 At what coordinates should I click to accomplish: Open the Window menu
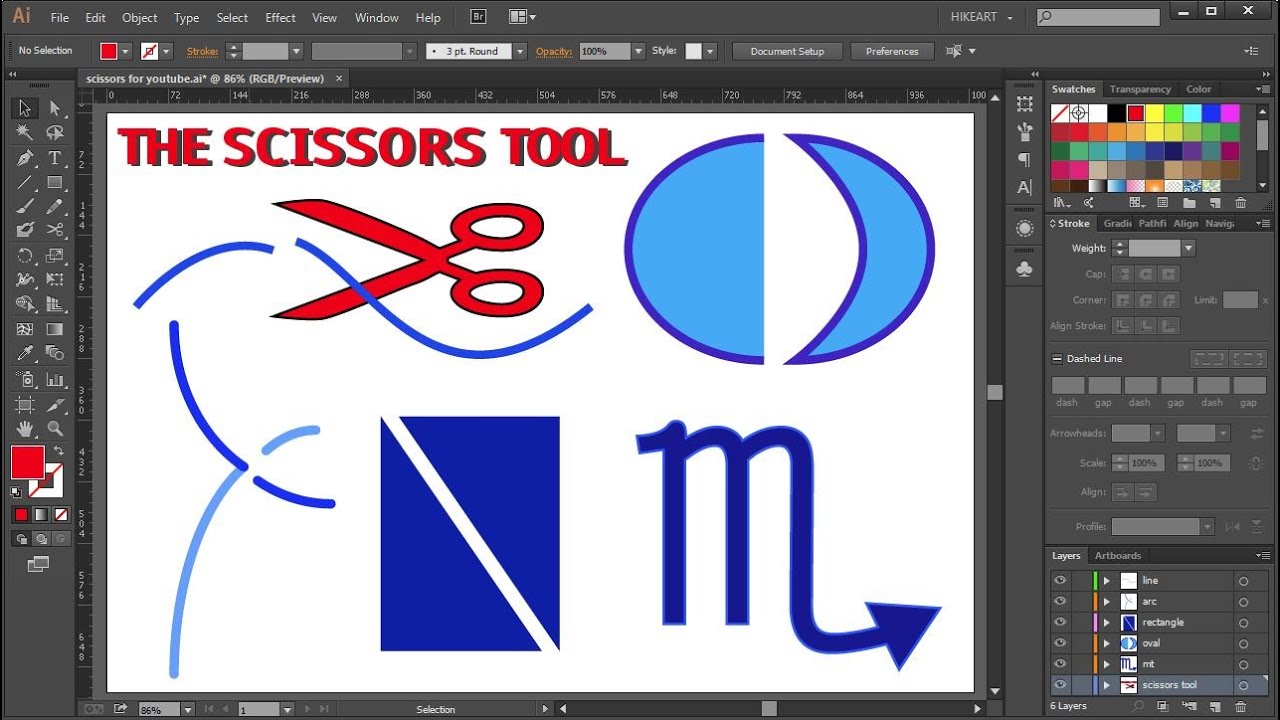click(376, 18)
